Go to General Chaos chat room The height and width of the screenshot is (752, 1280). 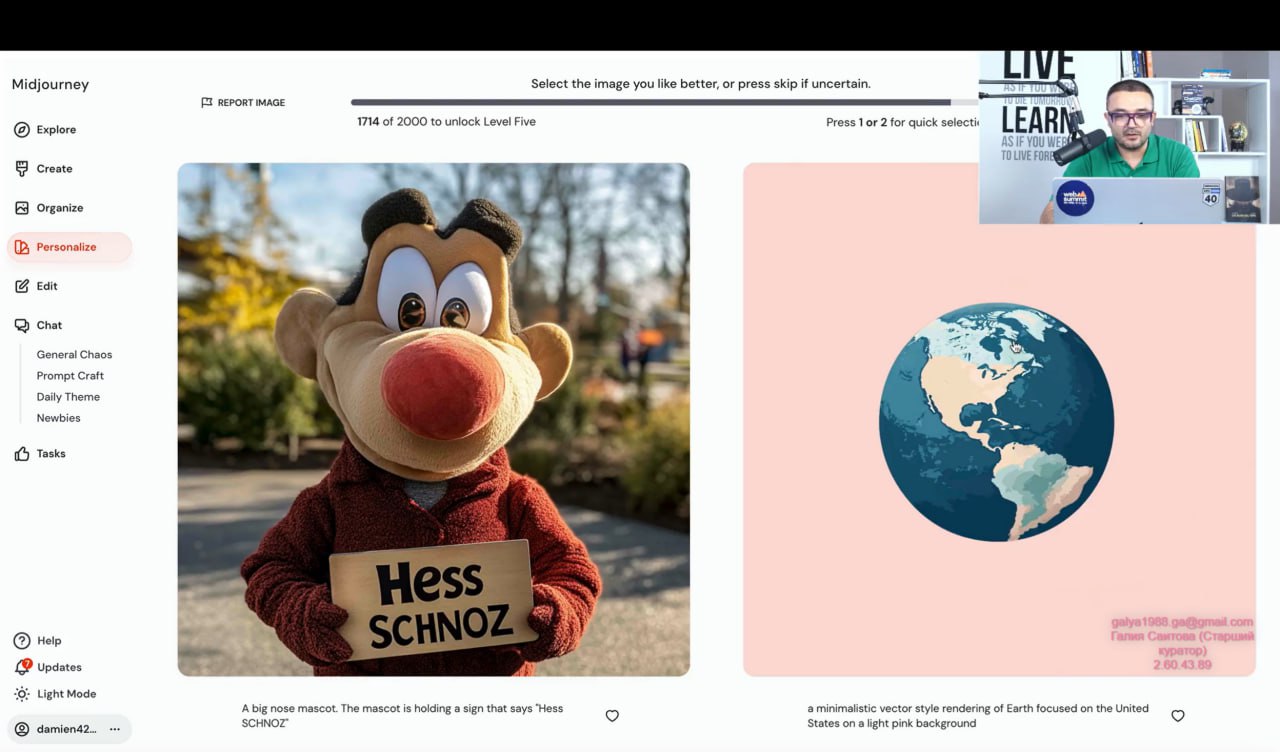pyautogui.click(x=74, y=355)
